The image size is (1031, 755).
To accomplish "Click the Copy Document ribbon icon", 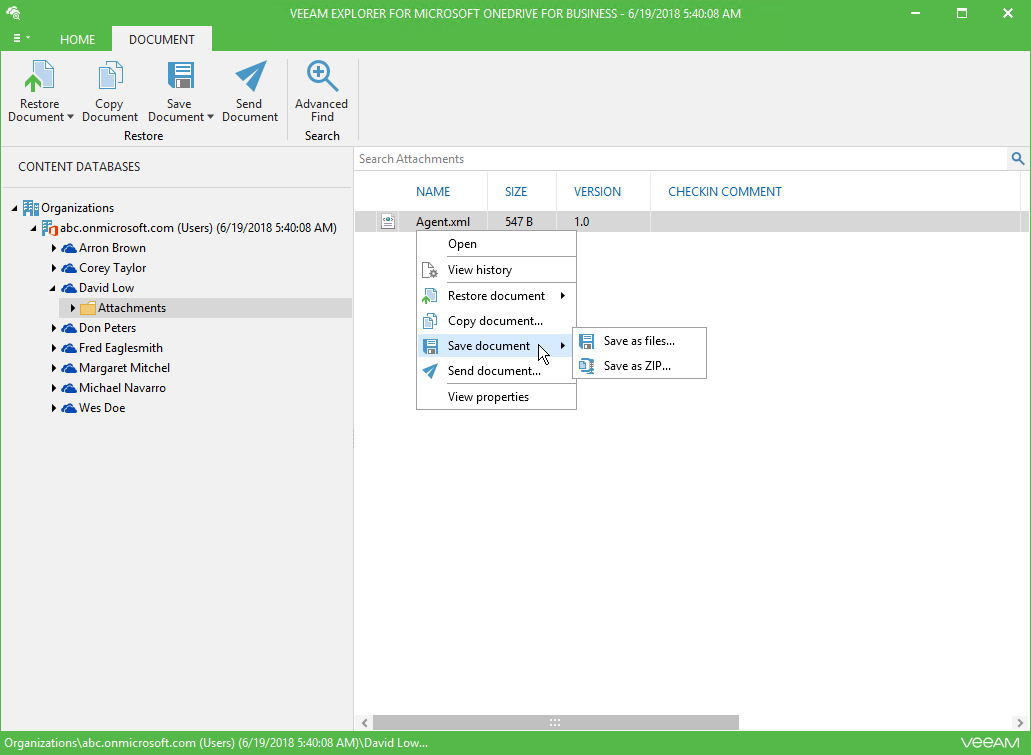I will [x=110, y=76].
